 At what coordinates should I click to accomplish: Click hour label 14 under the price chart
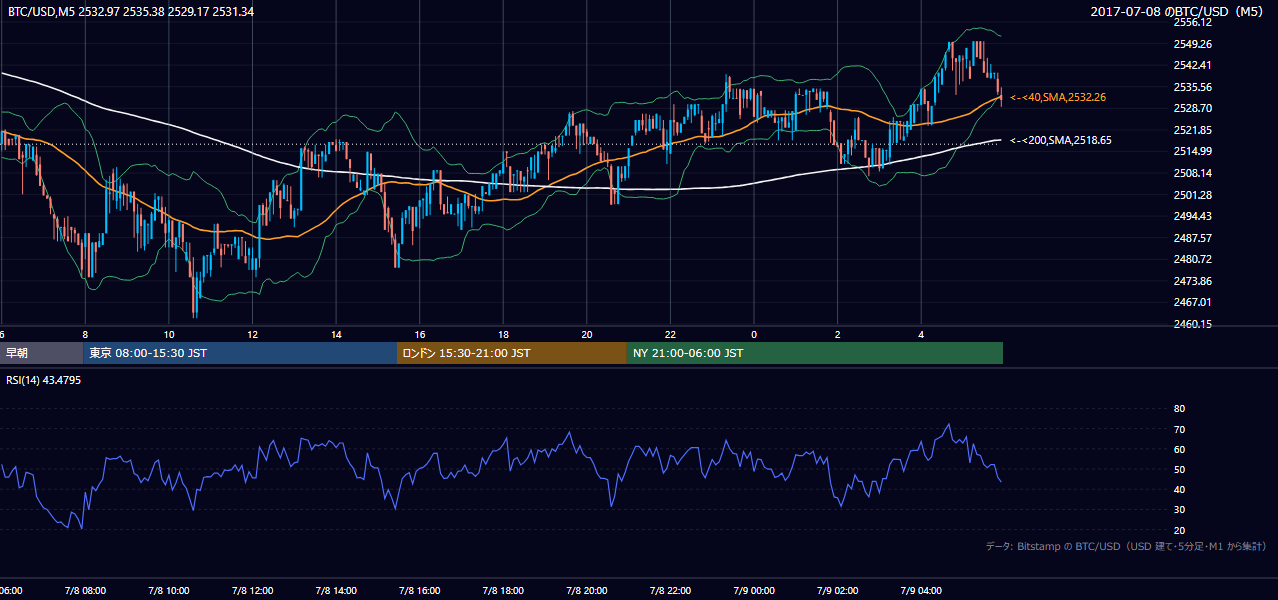coord(336,334)
